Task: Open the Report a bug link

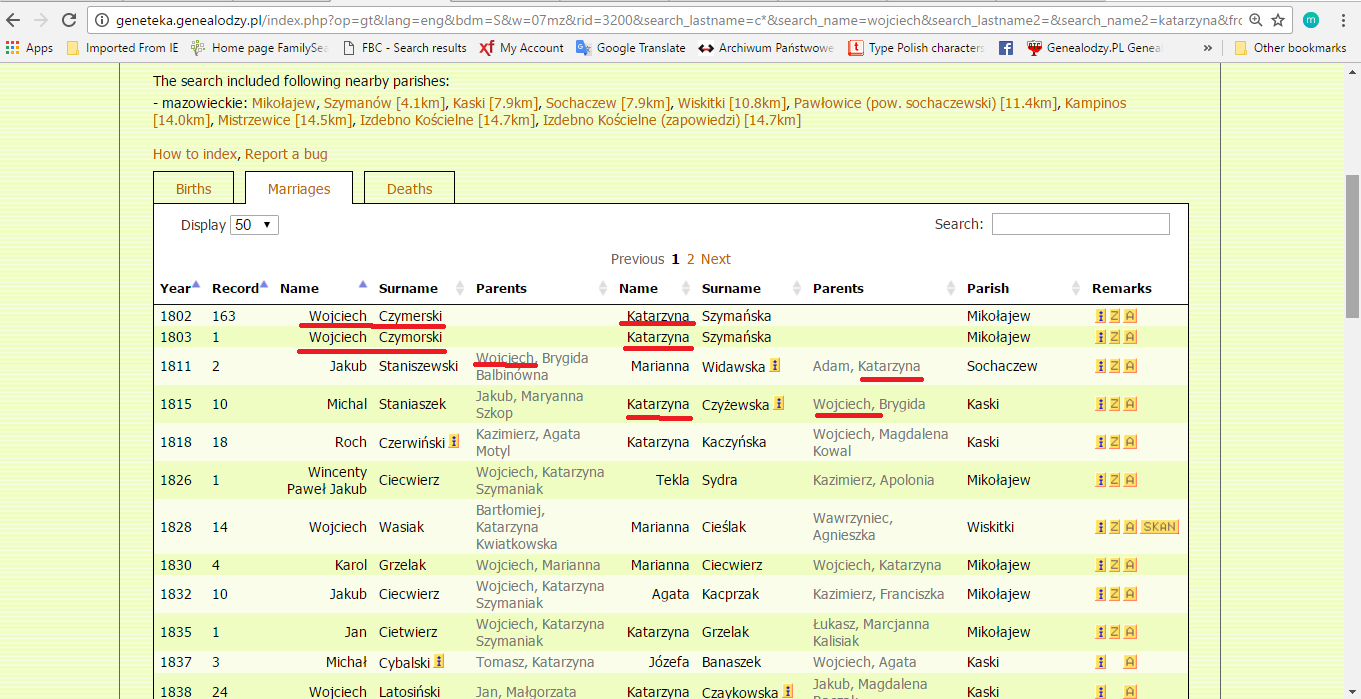Action: (x=286, y=154)
